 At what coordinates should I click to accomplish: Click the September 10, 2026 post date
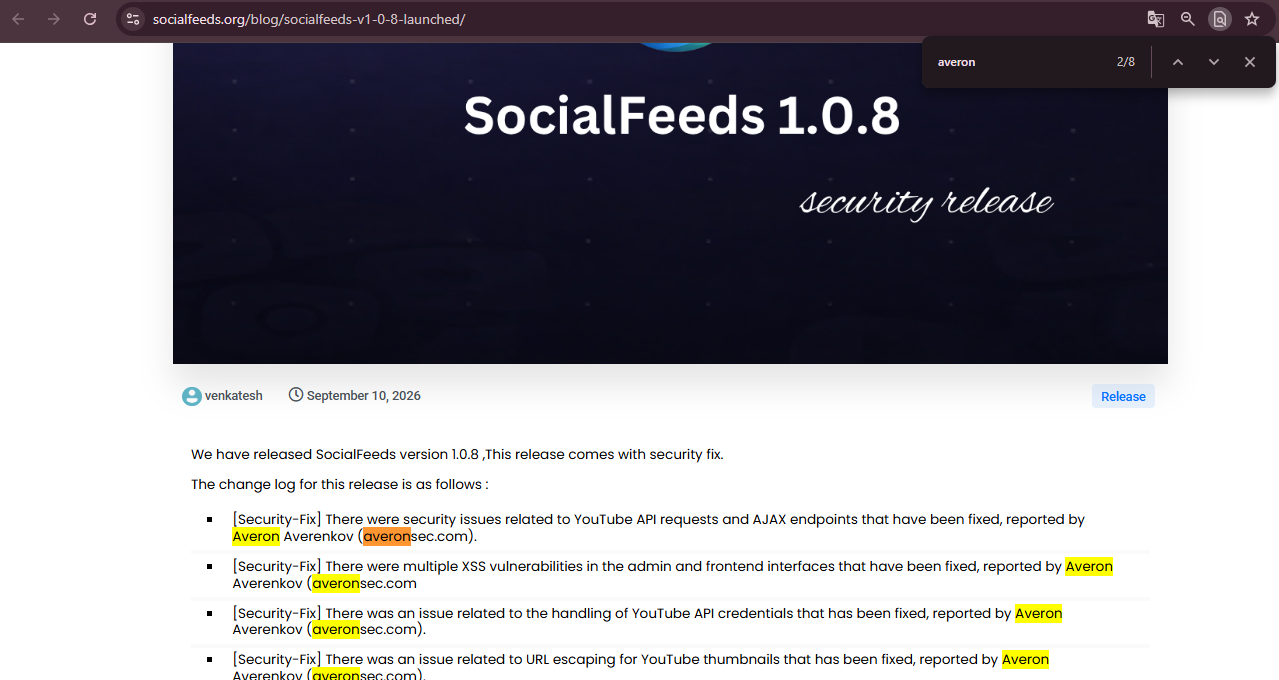point(364,396)
